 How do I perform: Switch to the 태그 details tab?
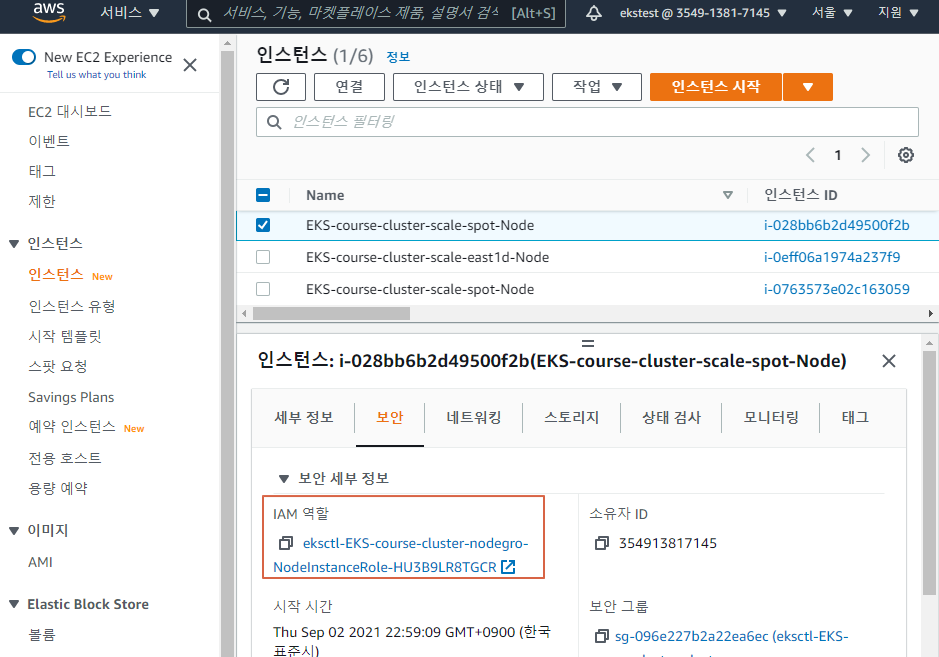pos(855,417)
